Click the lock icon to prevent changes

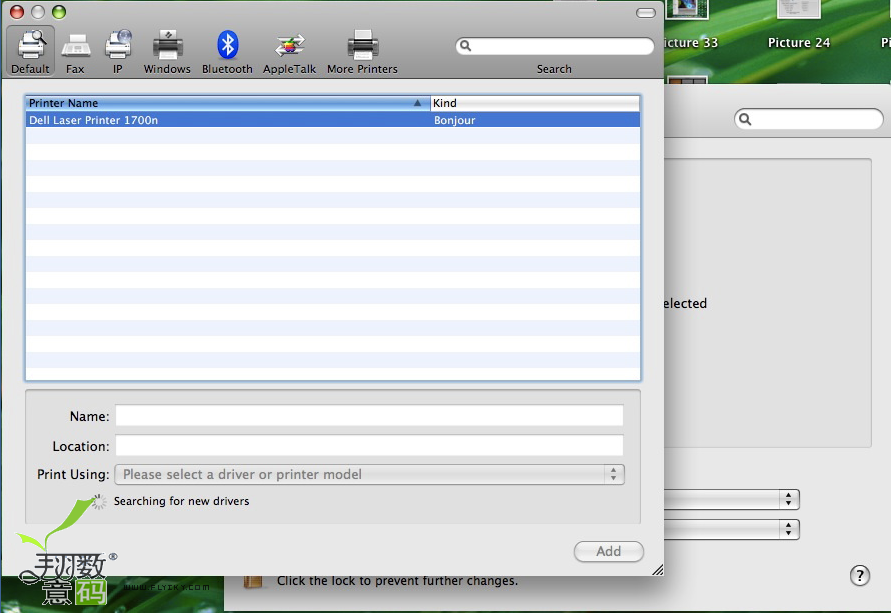pos(252,581)
